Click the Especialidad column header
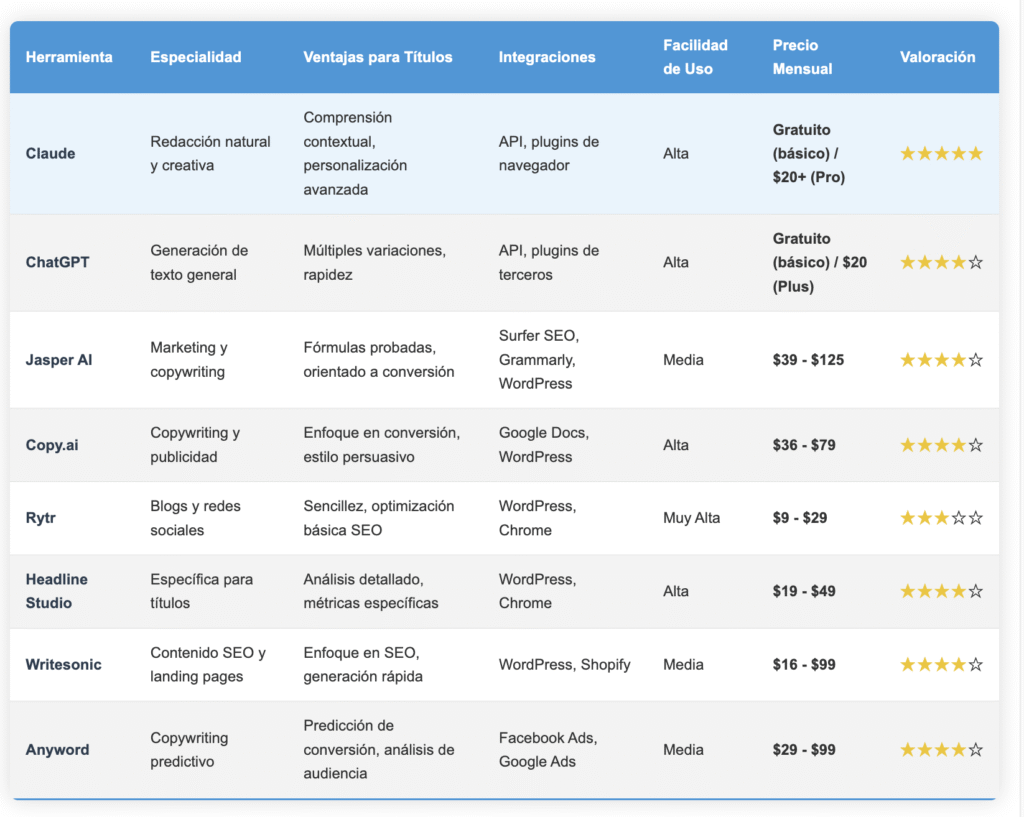1024x817 pixels. pos(195,57)
